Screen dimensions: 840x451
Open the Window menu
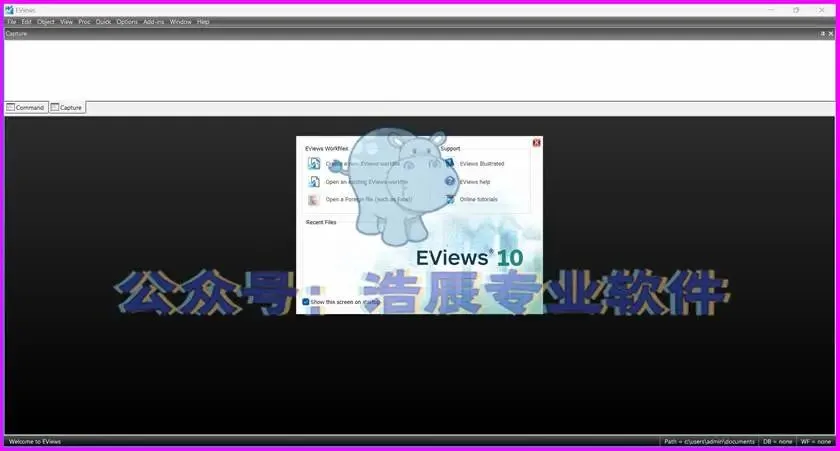pos(181,22)
